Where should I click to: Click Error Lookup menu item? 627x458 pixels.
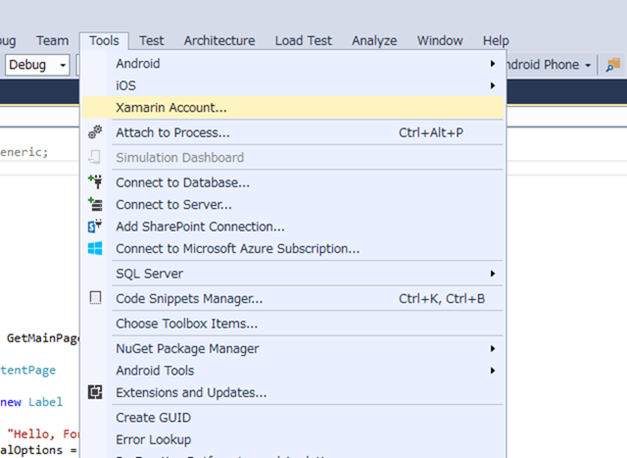[x=153, y=439]
